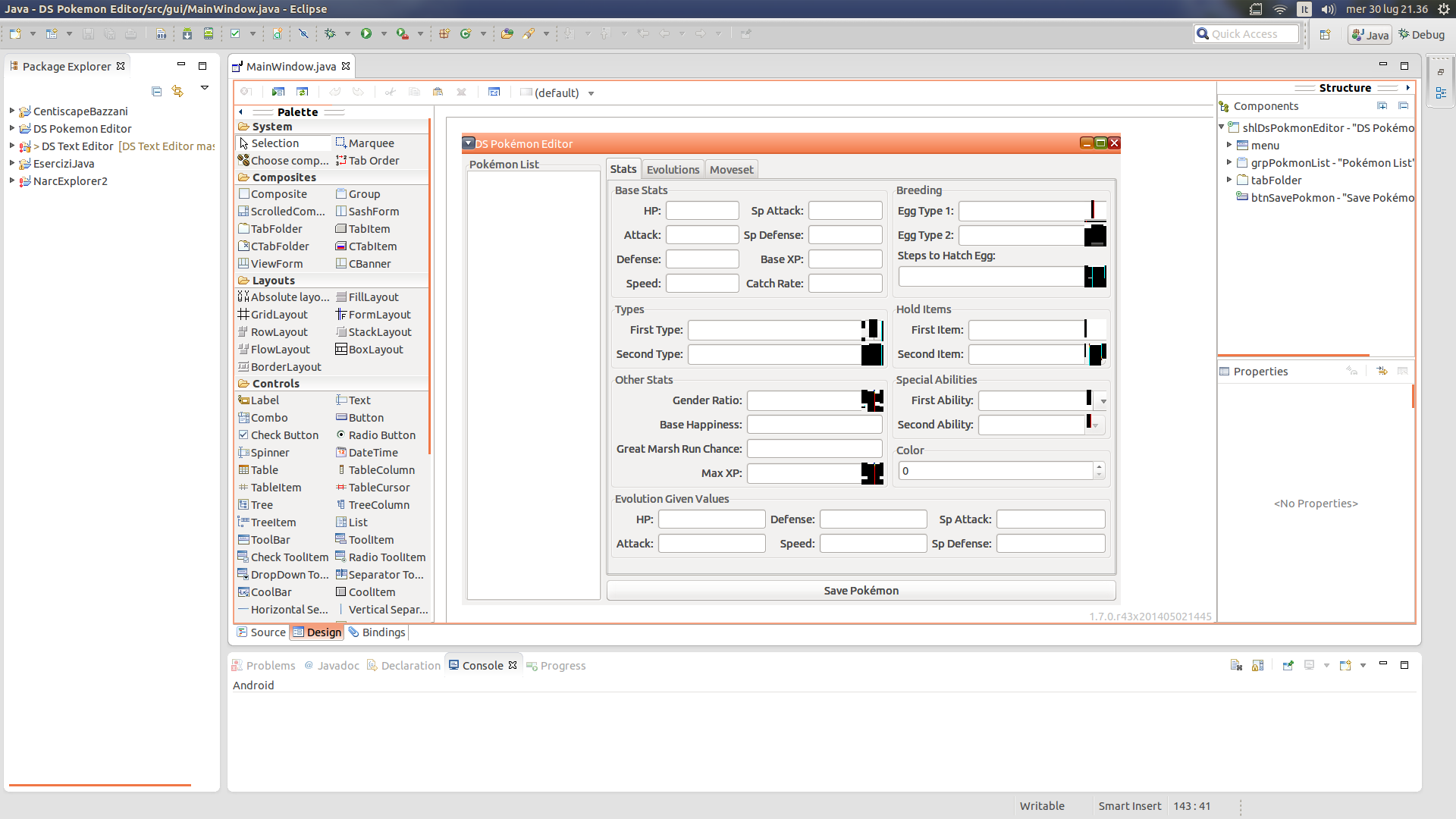The width and height of the screenshot is (1456, 819).
Task: Select Check Button control in Palette
Action: pyautogui.click(x=278, y=435)
